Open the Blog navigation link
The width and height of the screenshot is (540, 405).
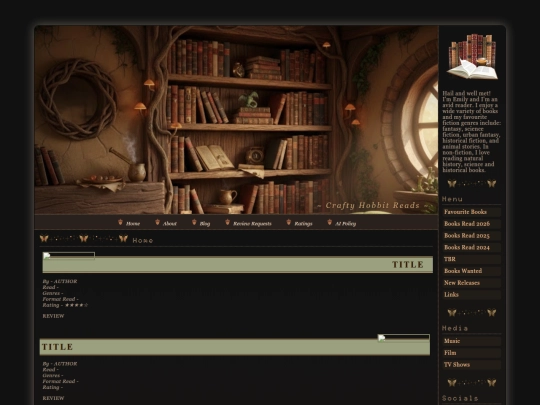pos(205,224)
